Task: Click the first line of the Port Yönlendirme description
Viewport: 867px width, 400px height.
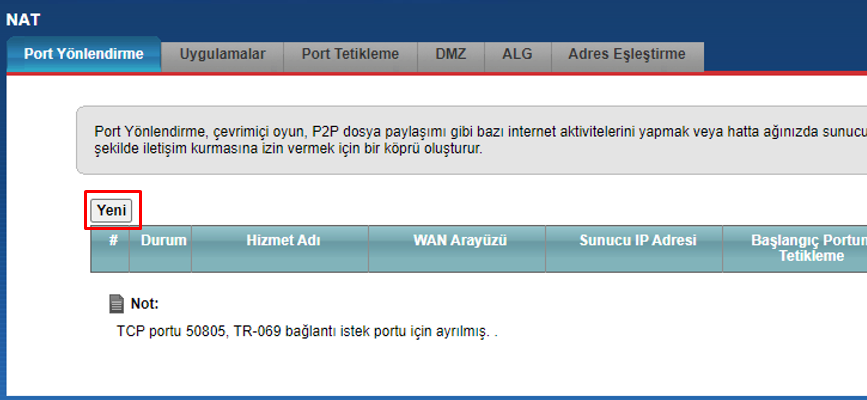Action: pos(480,132)
